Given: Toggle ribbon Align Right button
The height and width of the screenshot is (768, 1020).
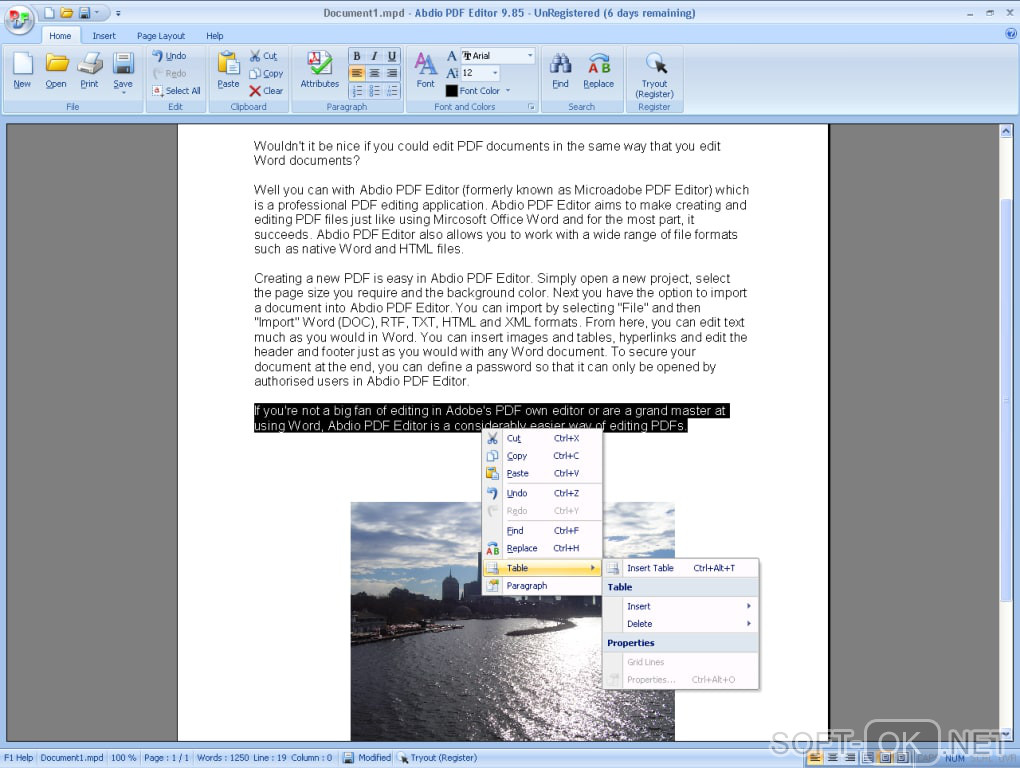Looking at the screenshot, I should [x=392, y=73].
